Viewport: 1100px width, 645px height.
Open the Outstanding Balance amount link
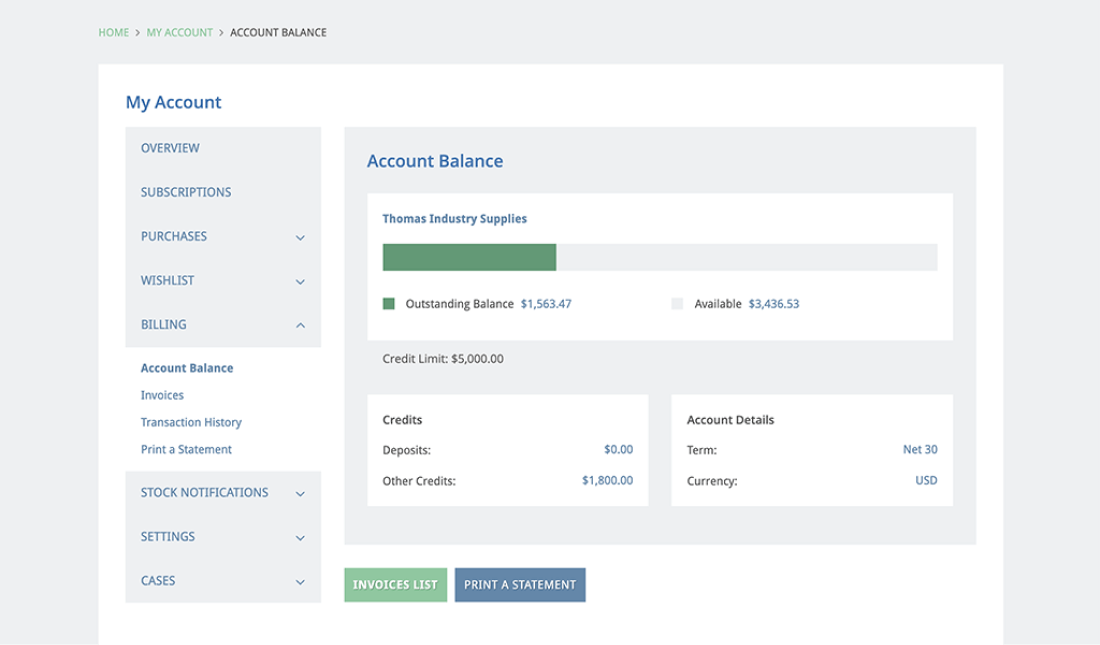[x=545, y=303]
